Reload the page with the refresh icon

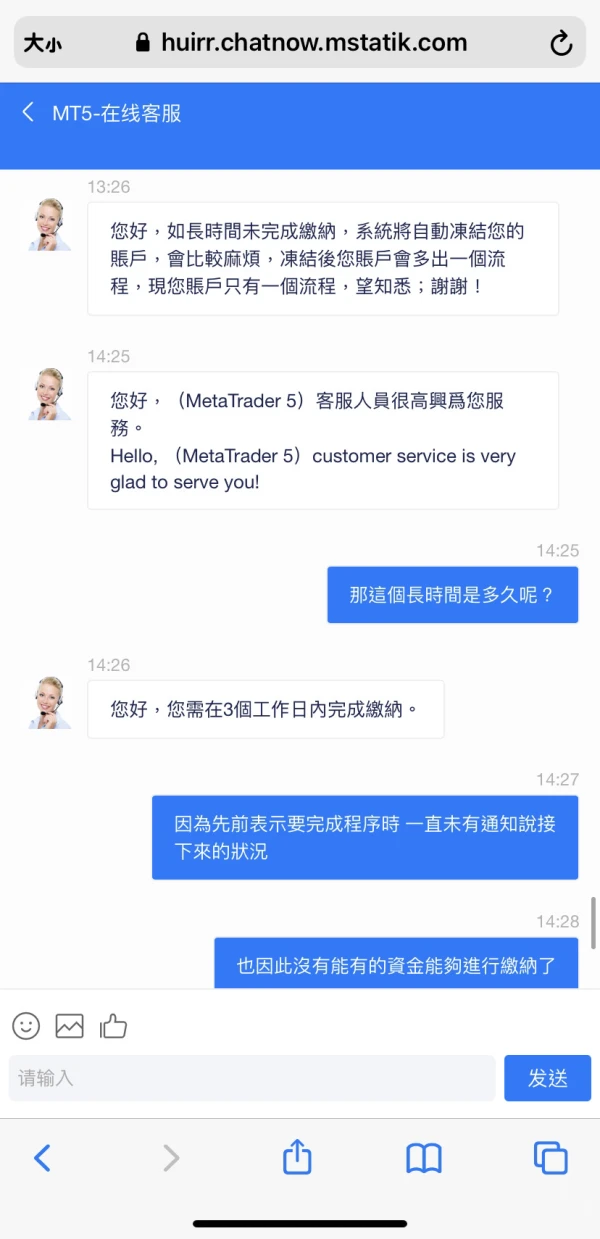561,43
